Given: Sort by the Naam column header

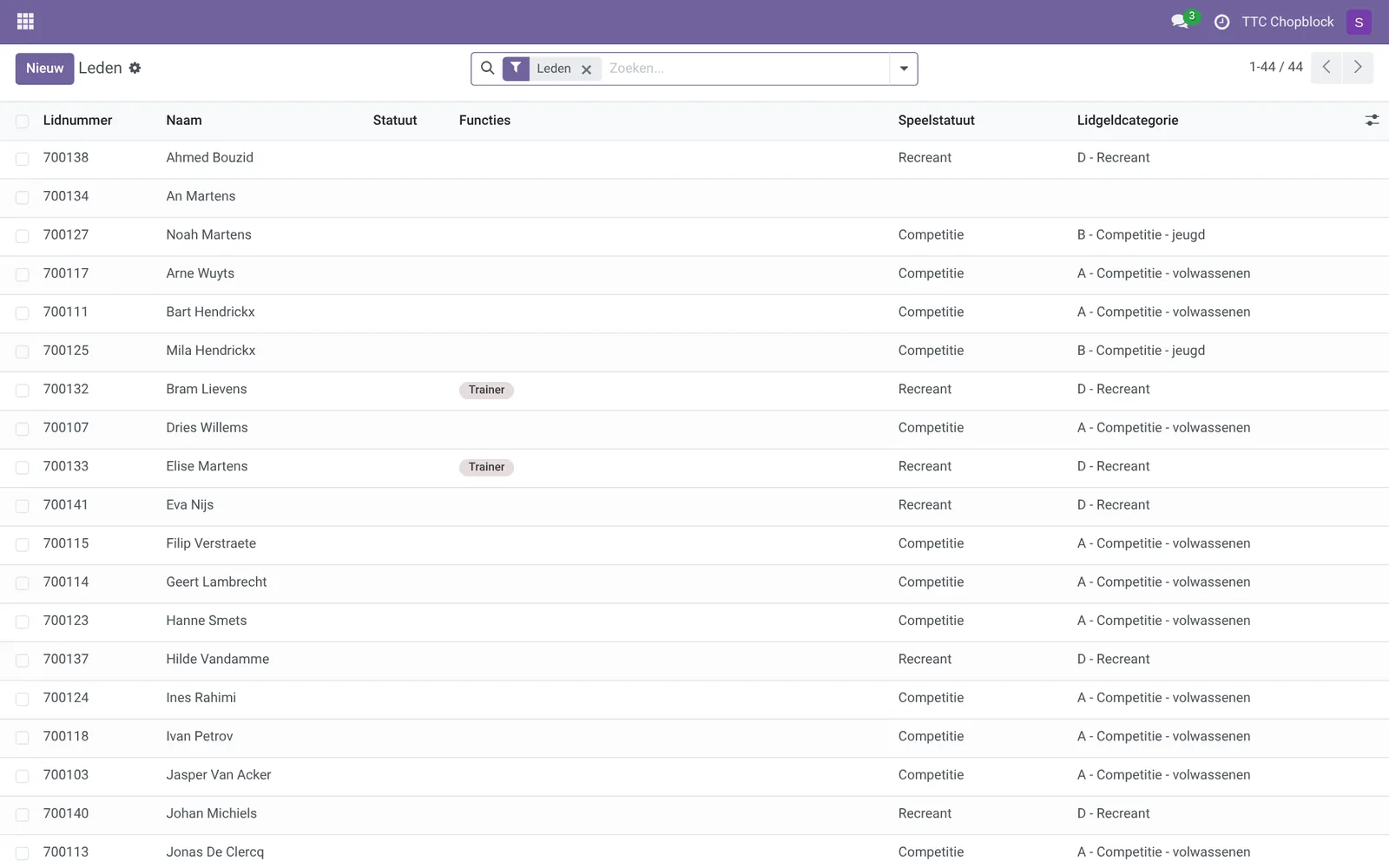Looking at the screenshot, I should point(184,121).
